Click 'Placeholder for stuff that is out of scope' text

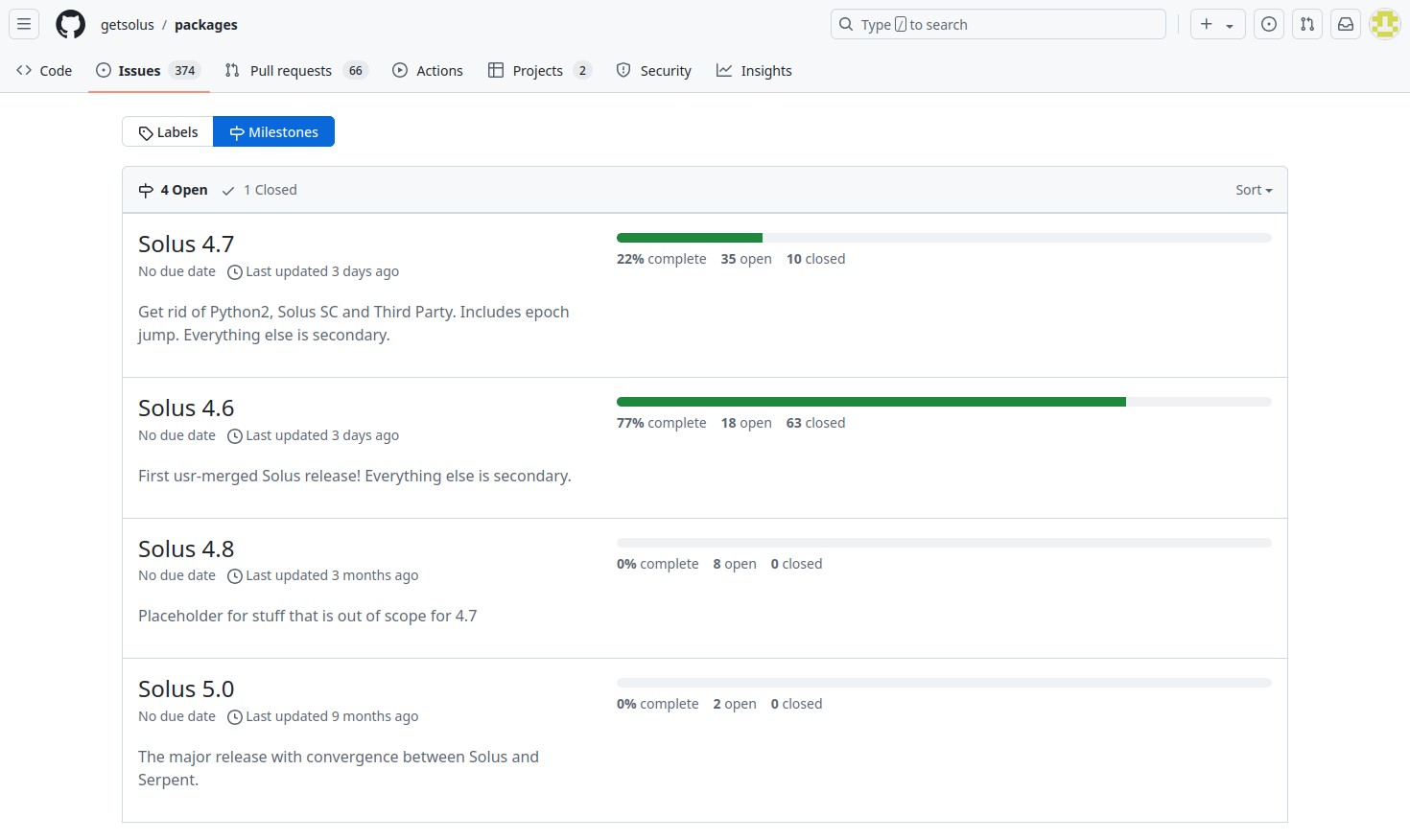307,616
